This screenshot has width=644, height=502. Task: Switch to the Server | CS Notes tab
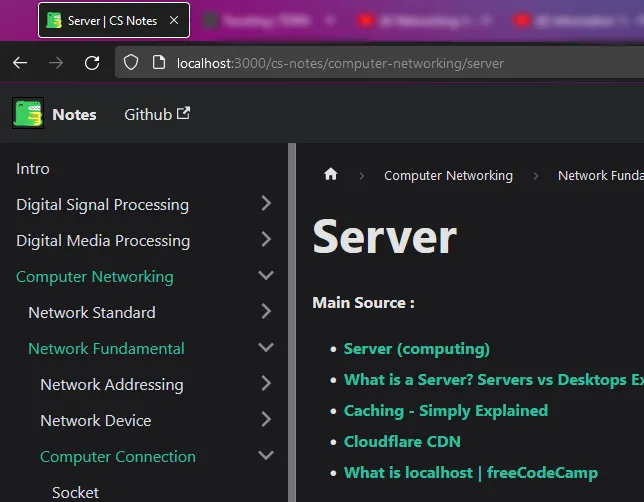coord(114,20)
